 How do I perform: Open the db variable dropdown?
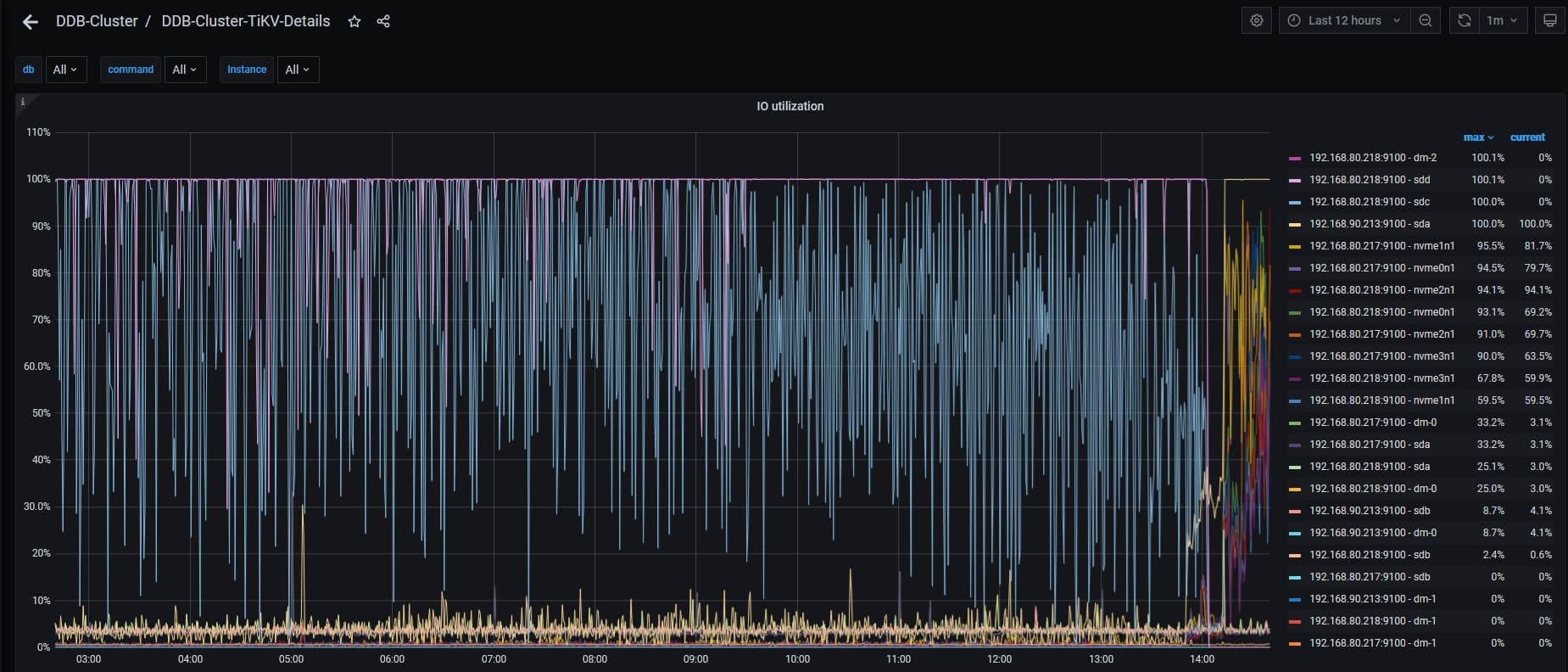65,70
